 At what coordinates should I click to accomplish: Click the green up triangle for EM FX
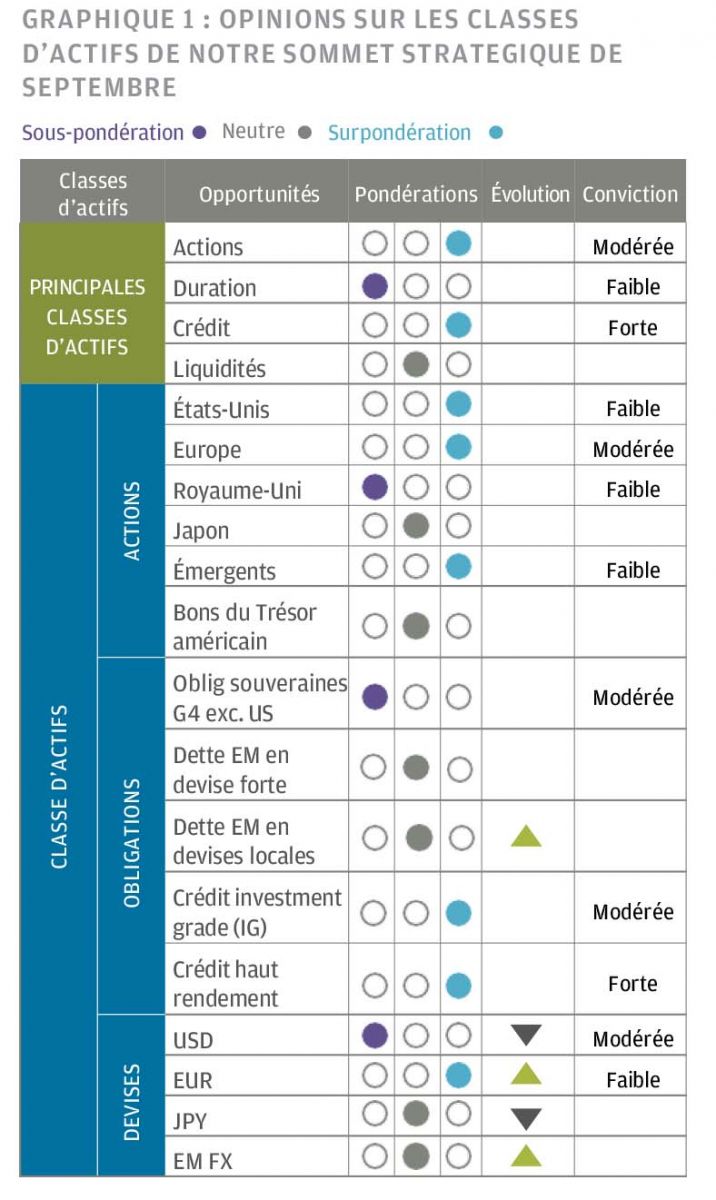(526, 1157)
